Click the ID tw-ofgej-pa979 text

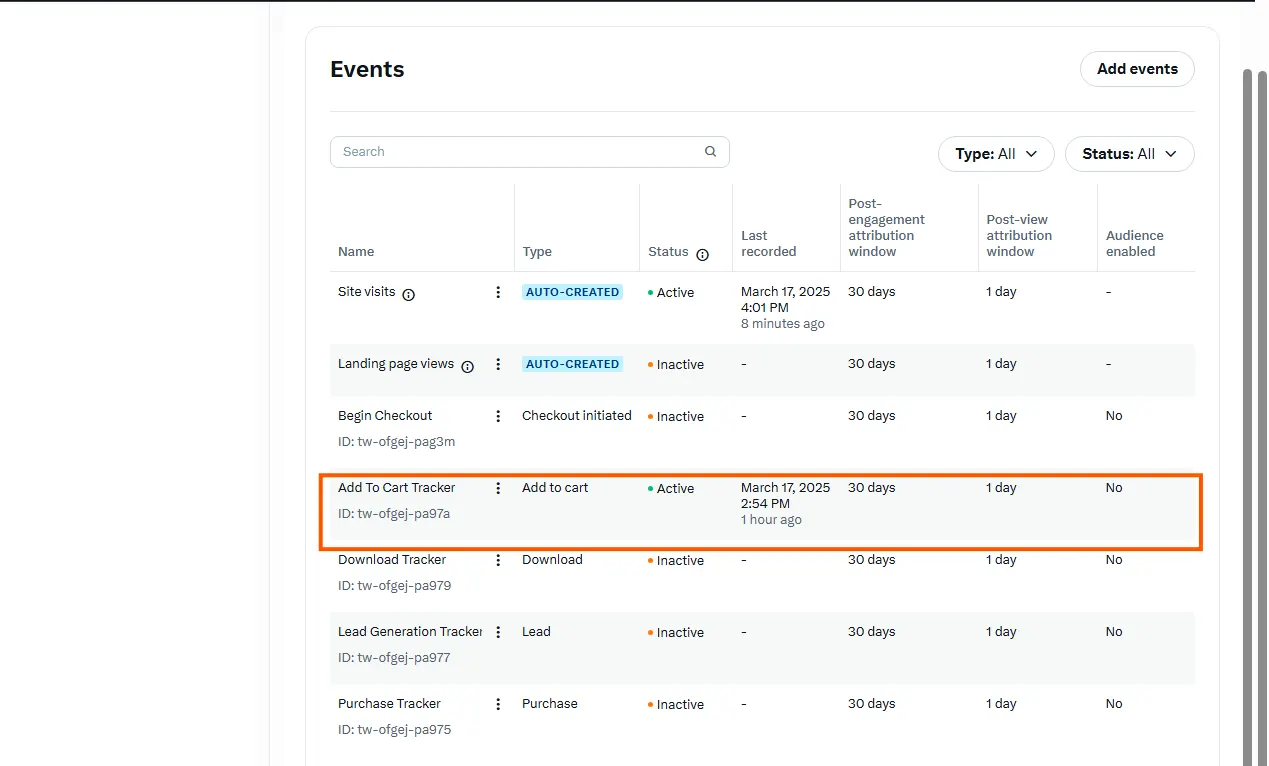pyautogui.click(x=394, y=586)
